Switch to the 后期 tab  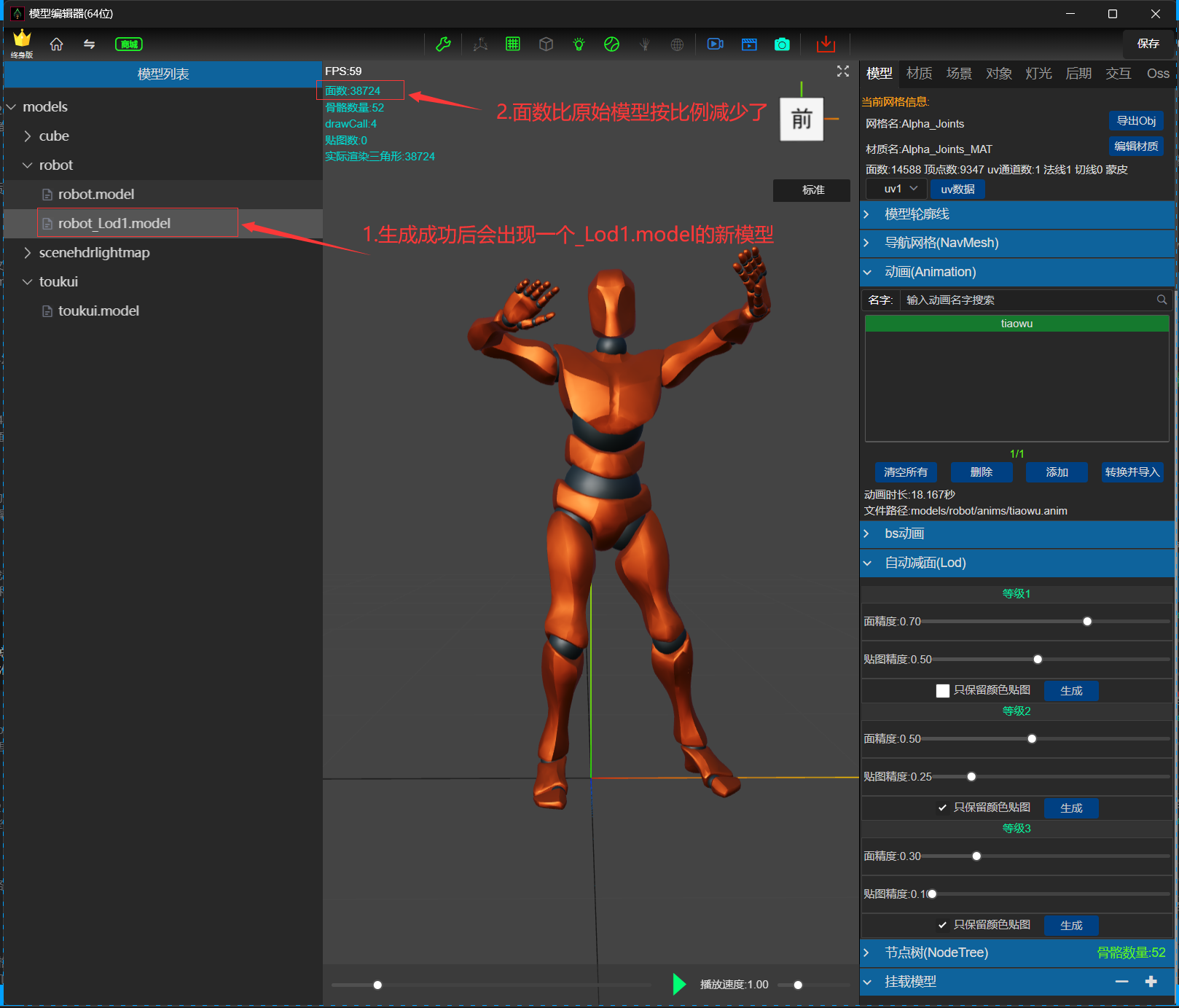pyautogui.click(x=1078, y=74)
